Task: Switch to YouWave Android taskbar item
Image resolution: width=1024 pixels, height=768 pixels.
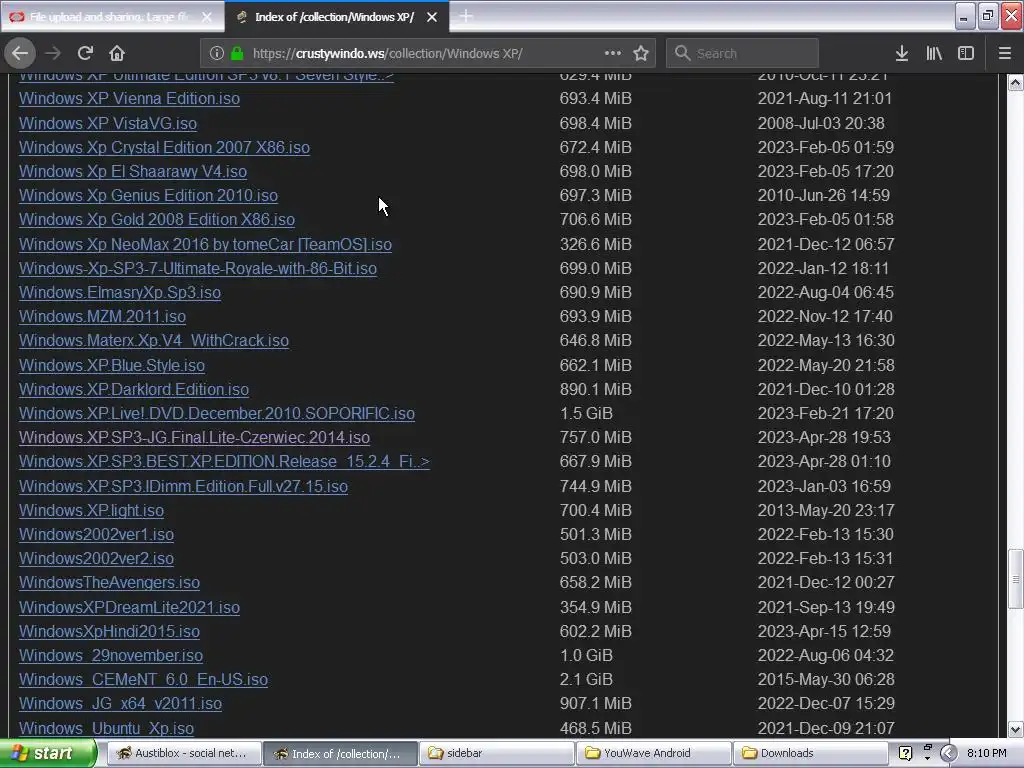Action: pyautogui.click(x=653, y=754)
